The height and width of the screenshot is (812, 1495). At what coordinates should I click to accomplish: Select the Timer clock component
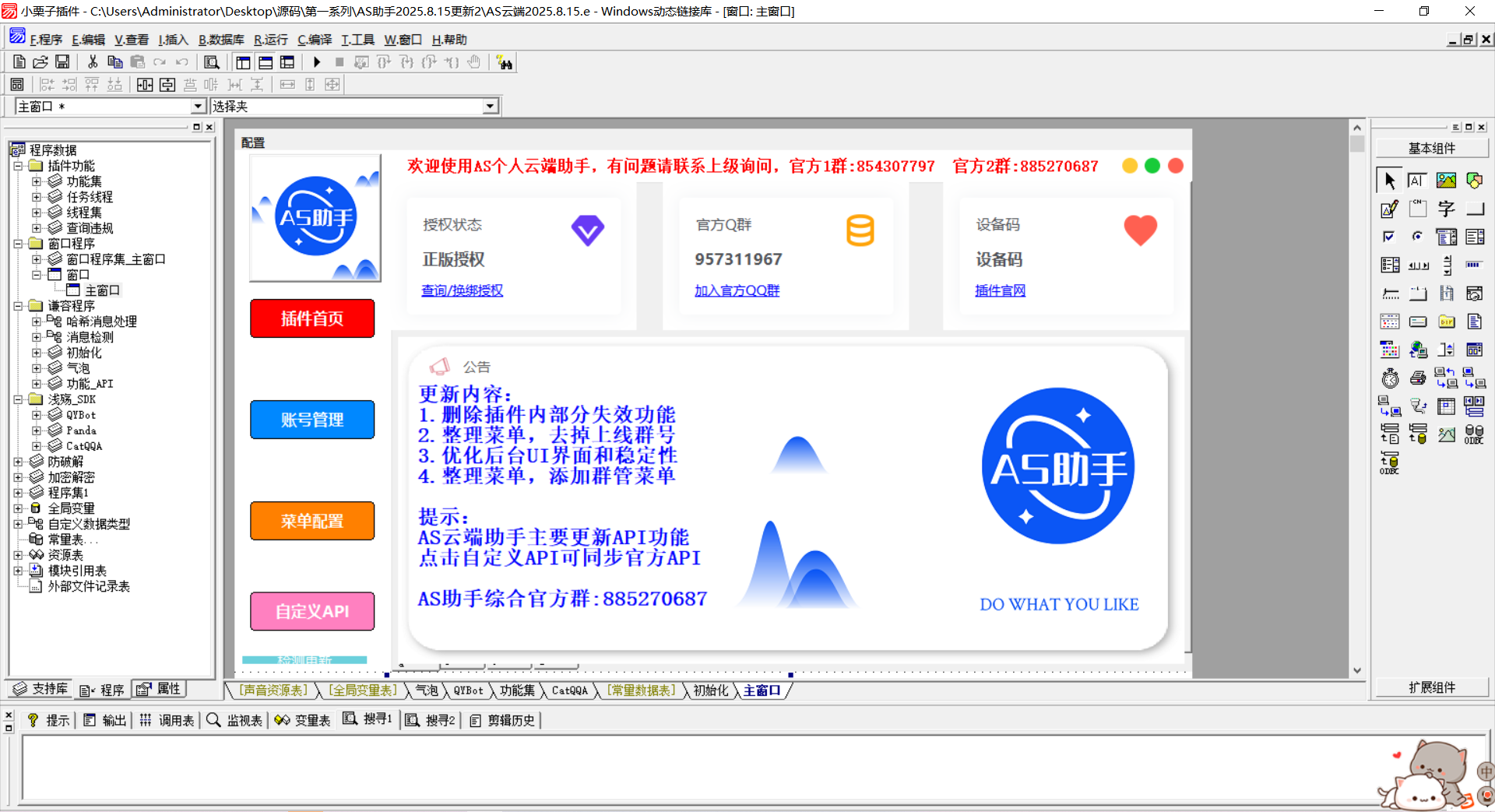click(x=1390, y=378)
